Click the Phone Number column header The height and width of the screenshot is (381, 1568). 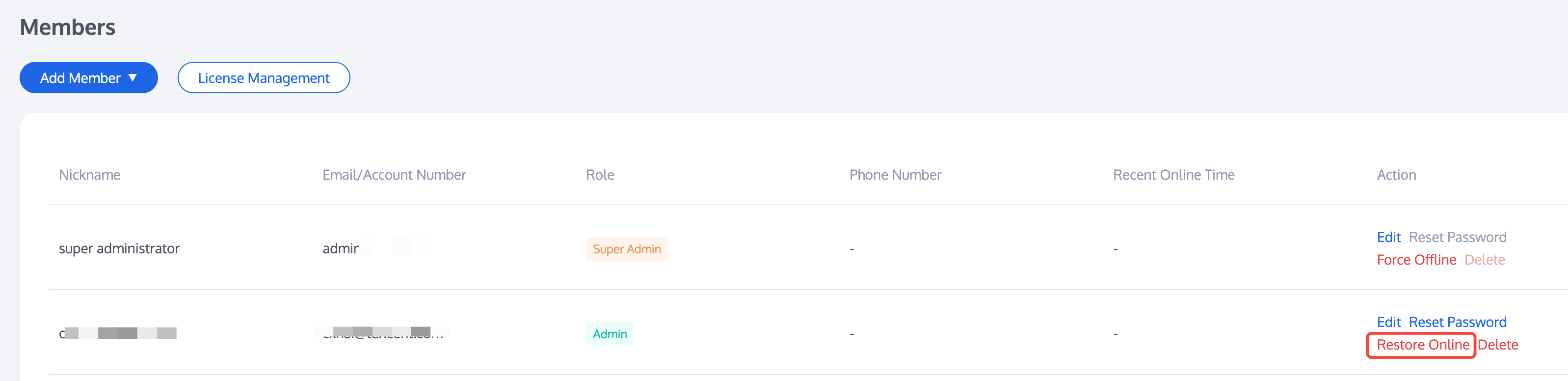pos(895,175)
